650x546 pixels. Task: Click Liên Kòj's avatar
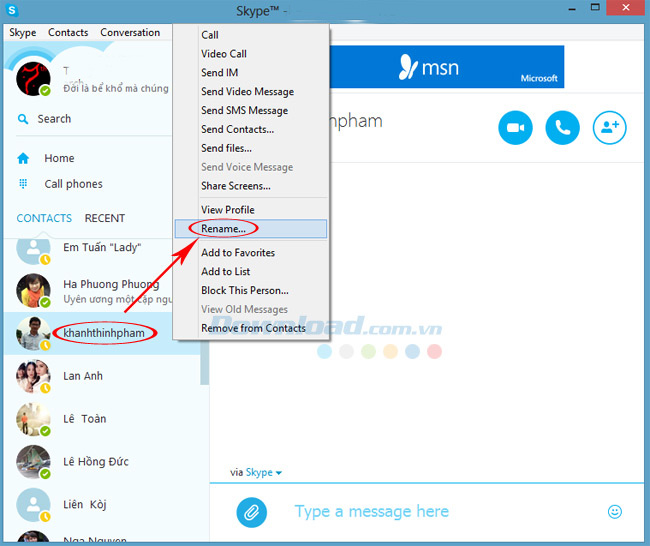click(33, 505)
